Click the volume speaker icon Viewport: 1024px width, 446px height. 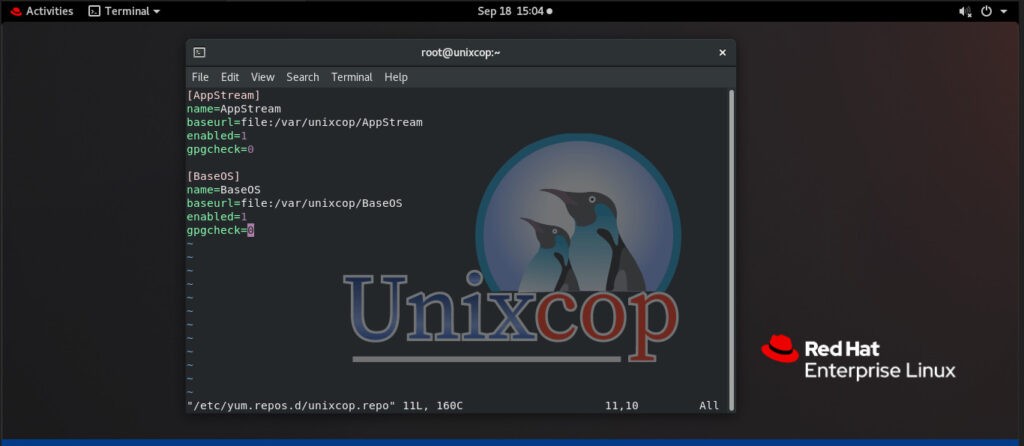pos(965,11)
